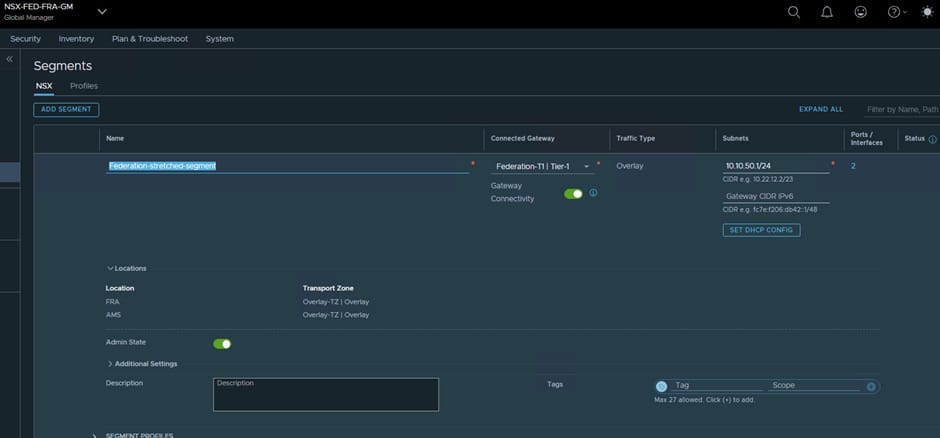Open the Security menu

pos(25,38)
